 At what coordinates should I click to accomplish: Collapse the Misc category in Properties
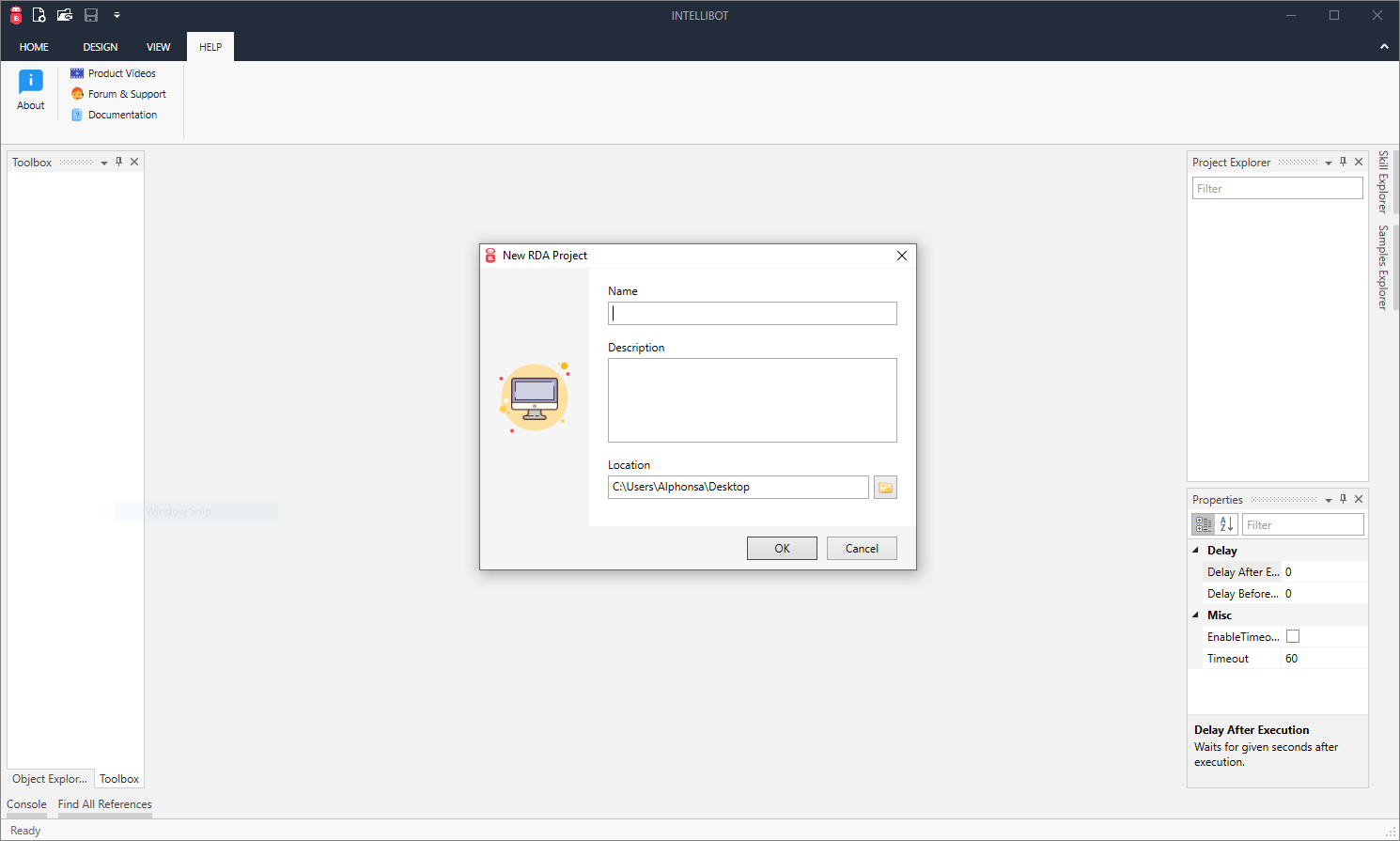(1196, 615)
